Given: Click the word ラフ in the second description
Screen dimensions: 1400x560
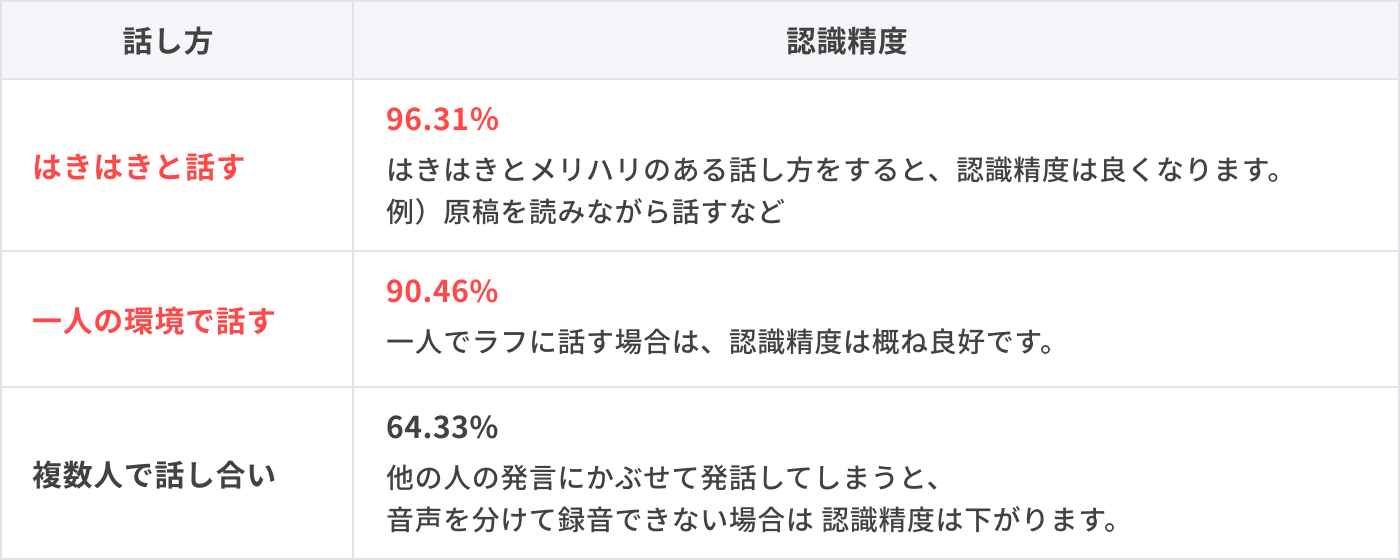Looking at the screenshot, I should pos(500,343).
